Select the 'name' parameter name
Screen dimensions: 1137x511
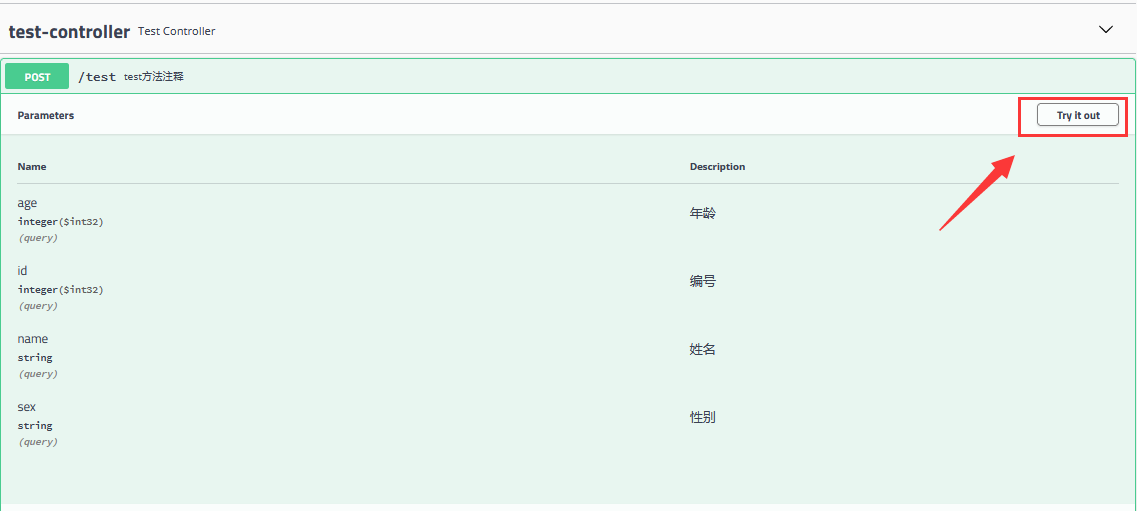pos(33,338)
